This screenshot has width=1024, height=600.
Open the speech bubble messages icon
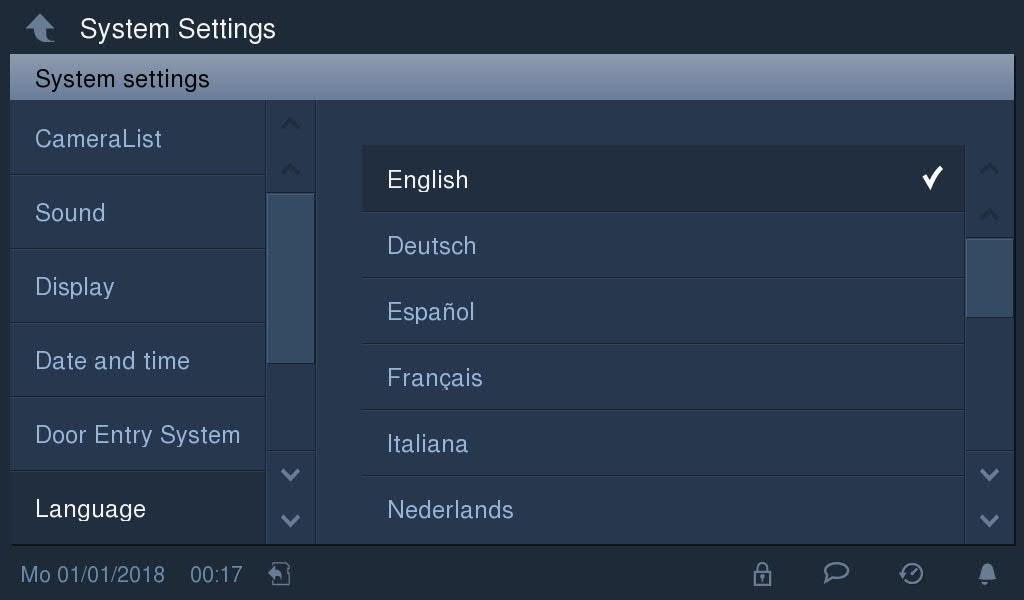click(x=836, y=573)
